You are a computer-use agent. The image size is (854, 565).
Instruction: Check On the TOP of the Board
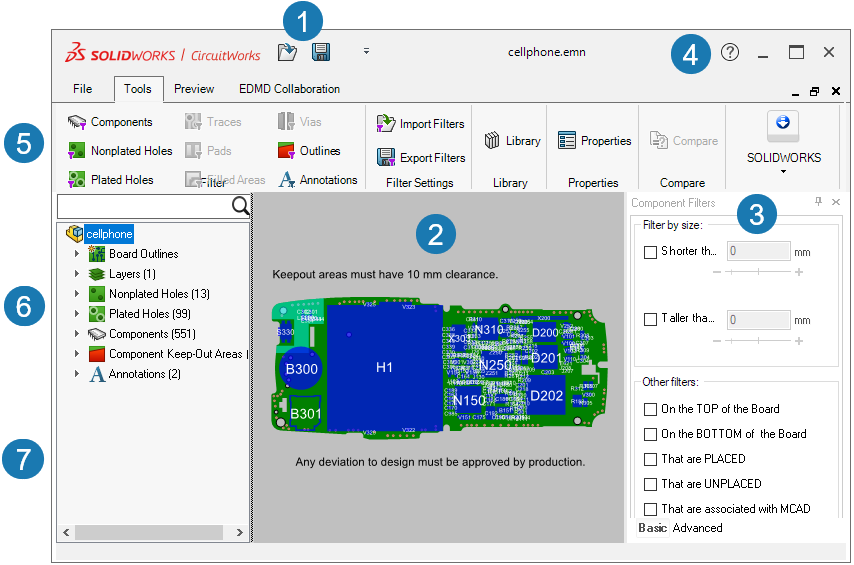[651, 409]
